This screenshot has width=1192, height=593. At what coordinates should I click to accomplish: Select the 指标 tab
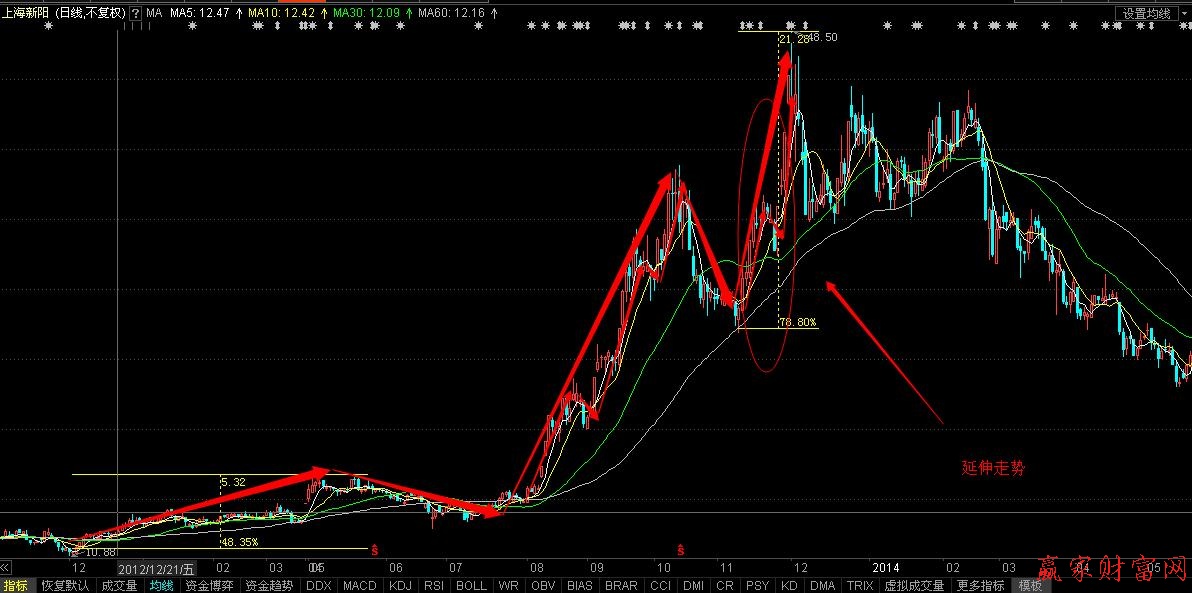15,586
